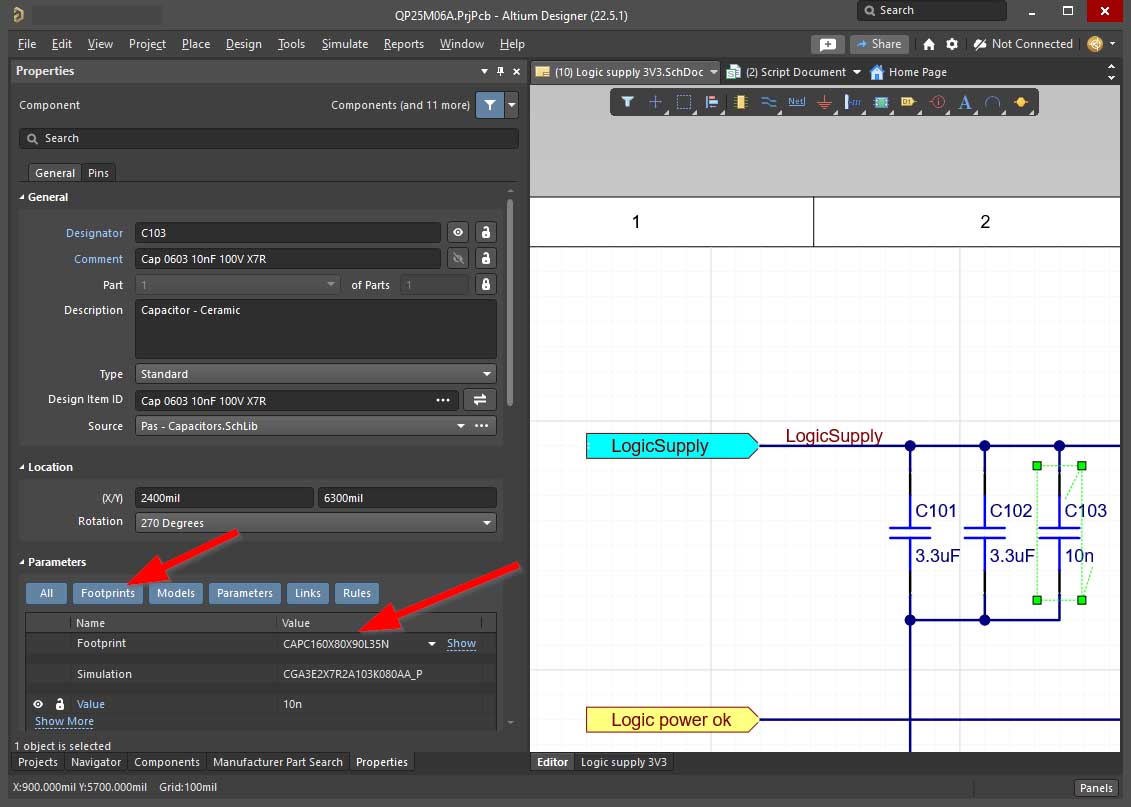Click the Show link for Footprint
1131x807 pixels.
click(461, 644)
